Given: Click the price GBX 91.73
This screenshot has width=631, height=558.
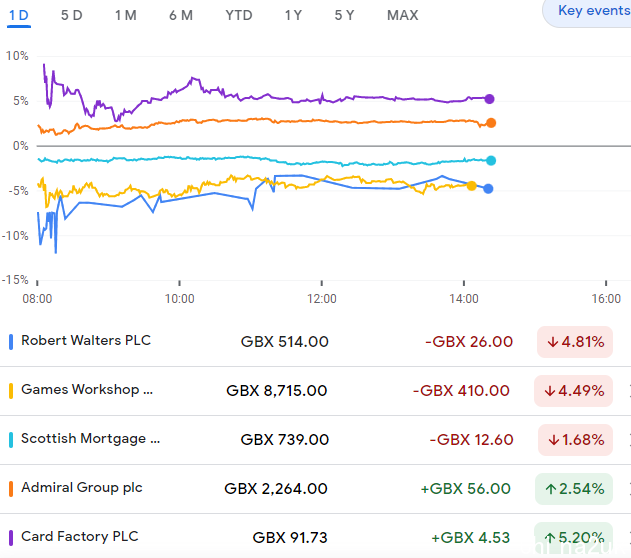Looking at the screenshot, I should 290,538.
